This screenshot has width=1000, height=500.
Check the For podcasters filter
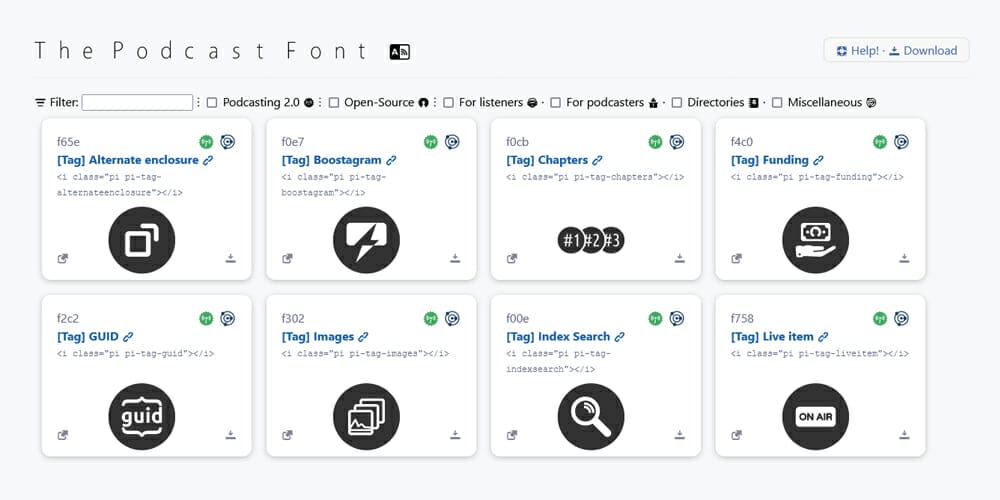[x=555, y=103]
